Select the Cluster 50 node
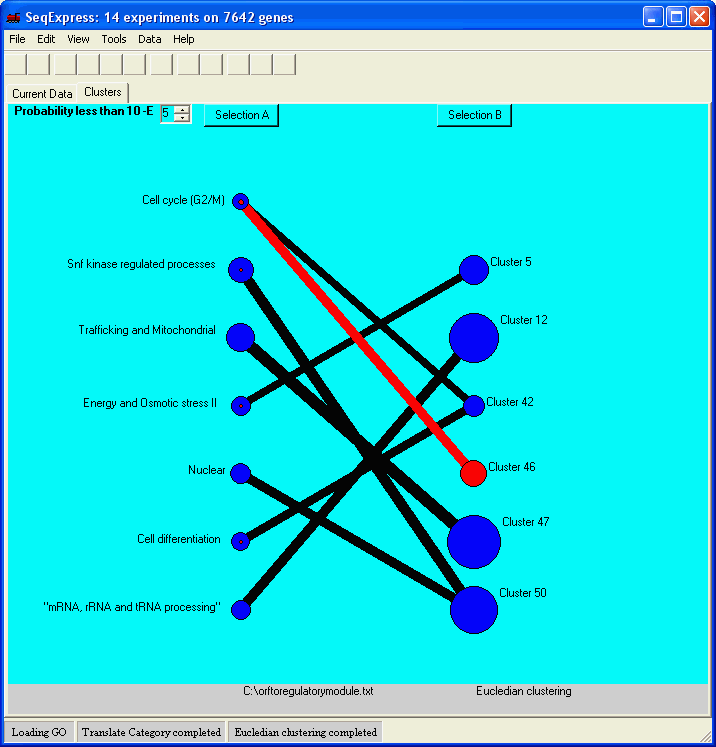The width and height of the screenshot is (716, 747). (473, 610)
